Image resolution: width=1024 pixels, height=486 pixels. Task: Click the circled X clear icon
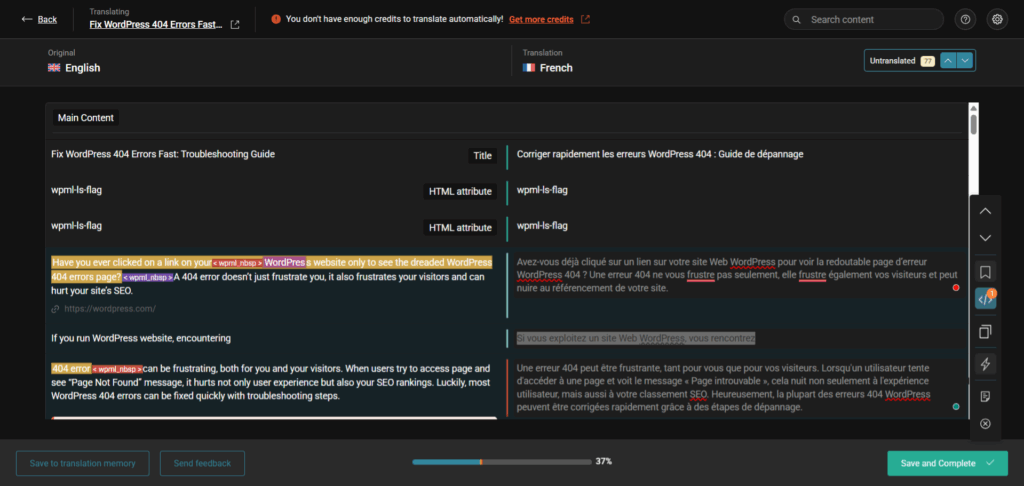point(985,424)
